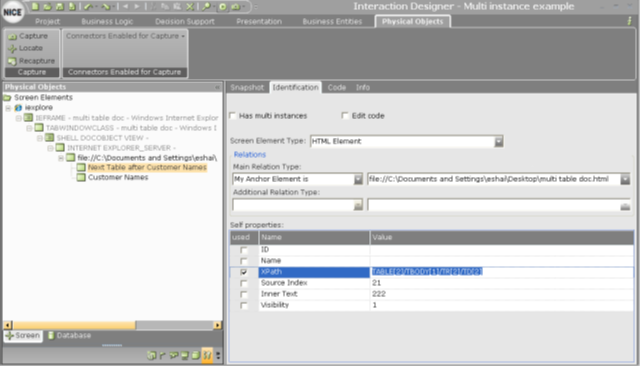Click the green Run circle icon
Screen dimensions: 640x366
pos(222,7)
